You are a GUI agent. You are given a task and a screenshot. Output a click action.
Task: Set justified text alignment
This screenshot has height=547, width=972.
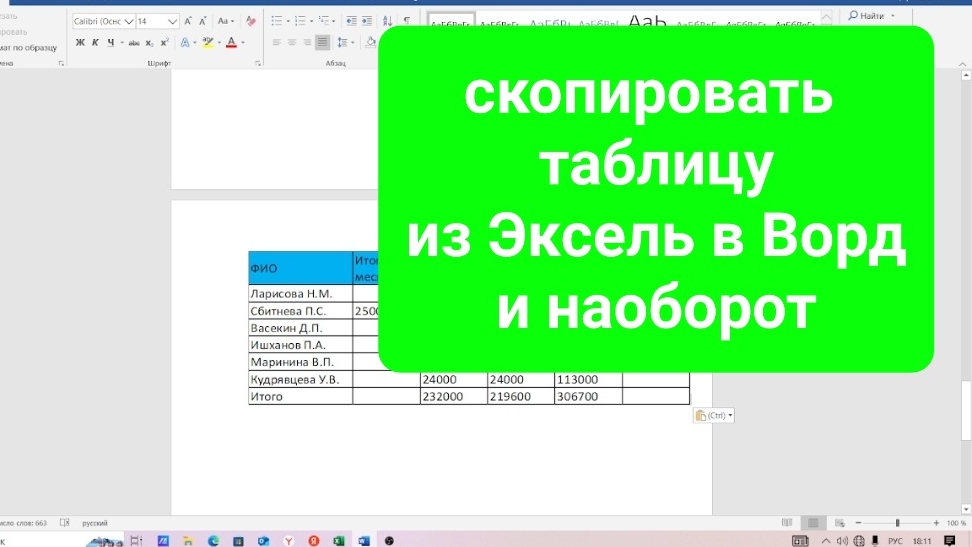point(322,42)
